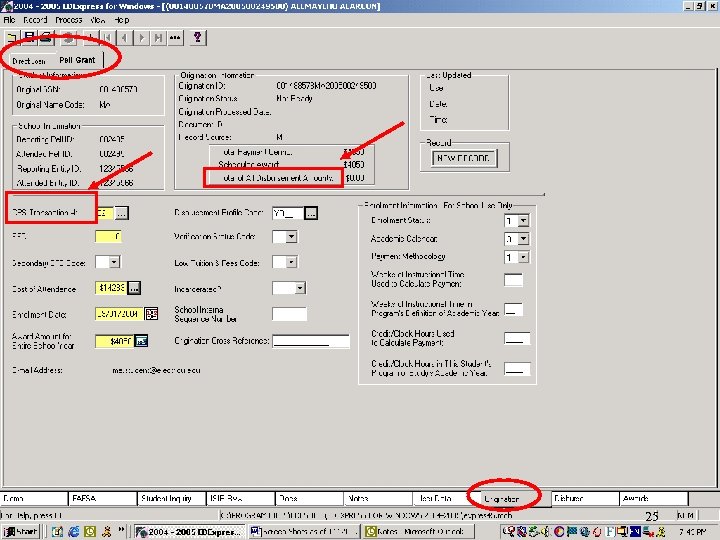Image resolution: width=720 pixels, height=540 pixels.
Task: Click the EFC input field
Action: (x=108, y=236)
